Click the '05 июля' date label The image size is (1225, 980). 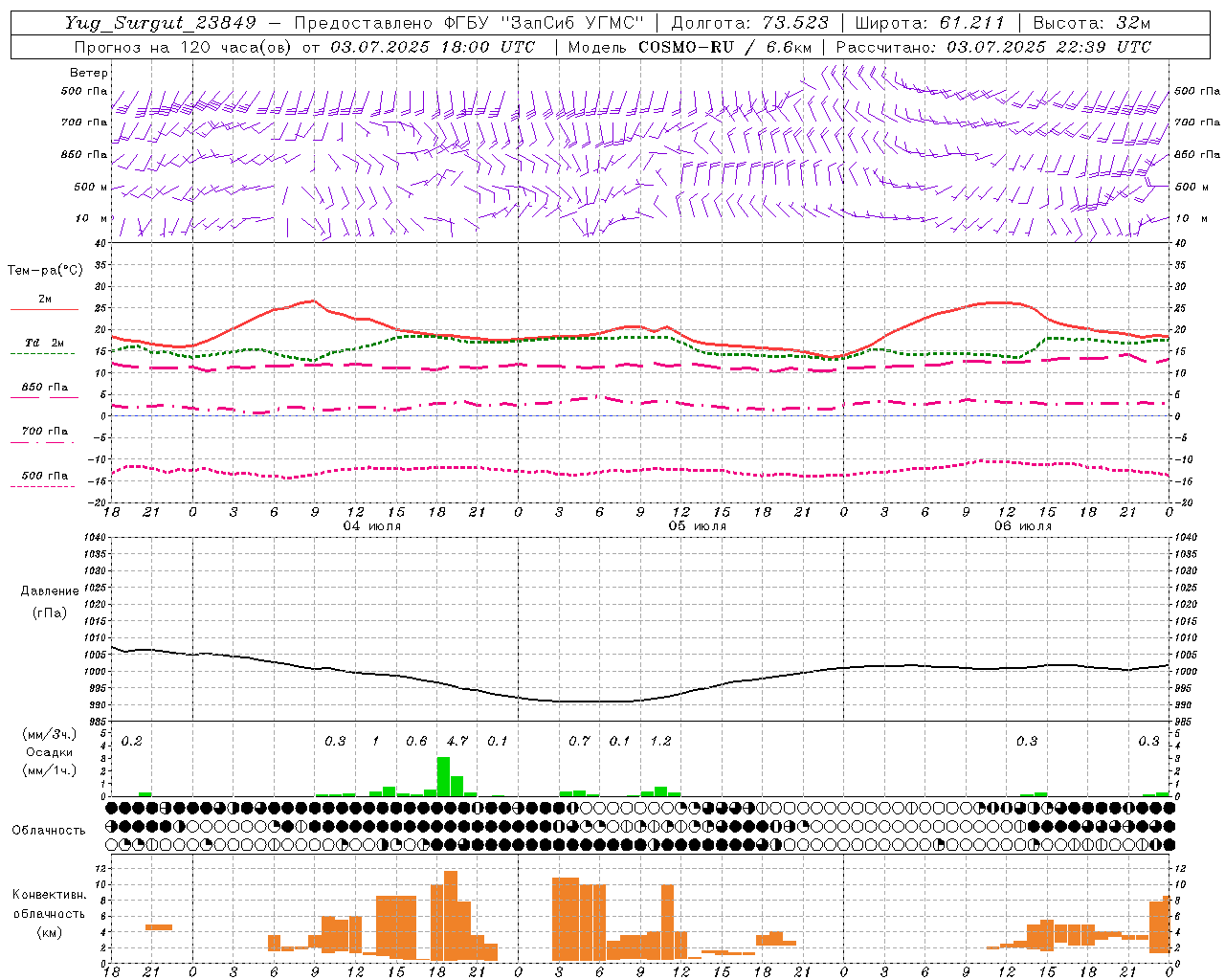697,526
